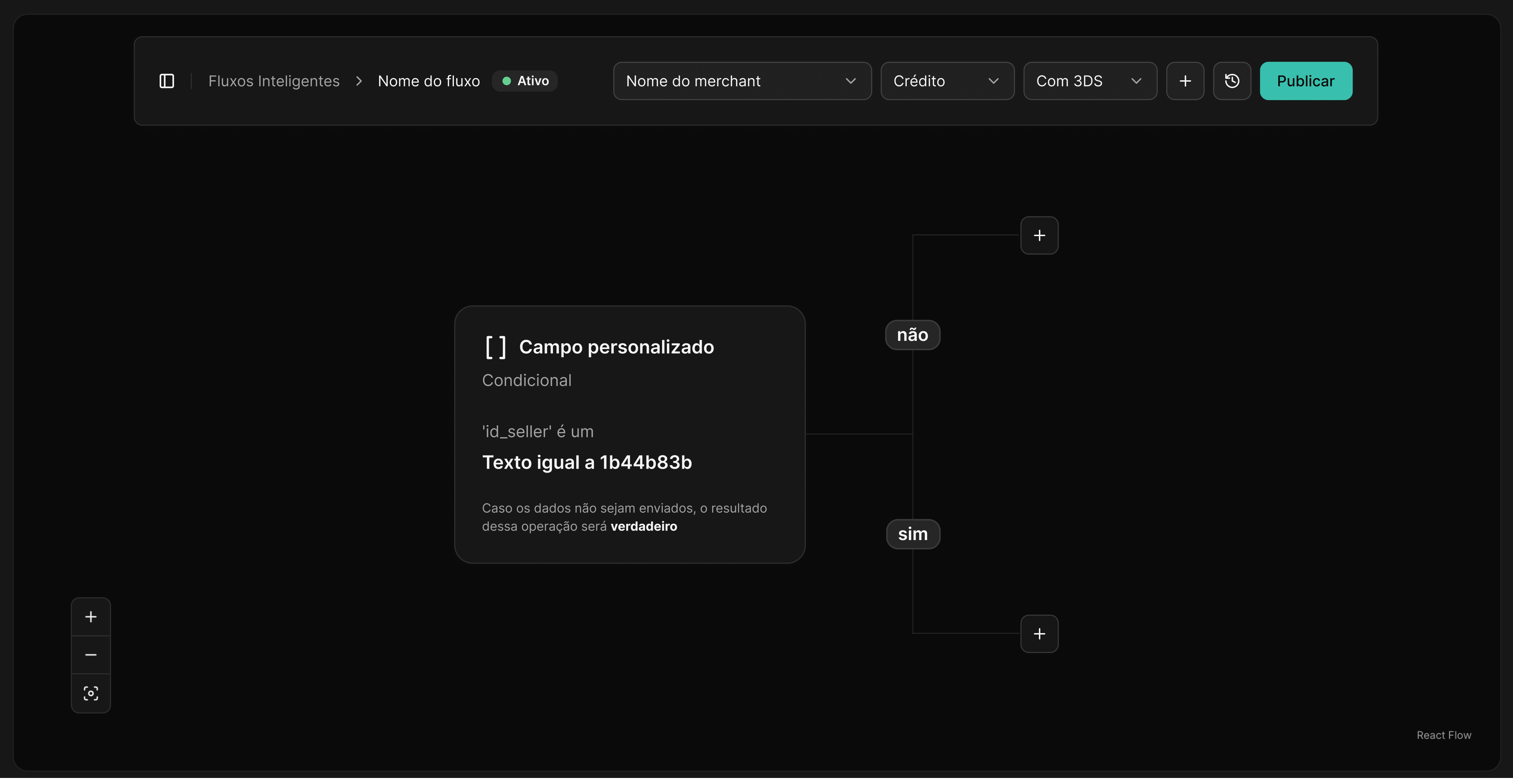Click the 'Condicional' subtitle text

coord(527,381)
